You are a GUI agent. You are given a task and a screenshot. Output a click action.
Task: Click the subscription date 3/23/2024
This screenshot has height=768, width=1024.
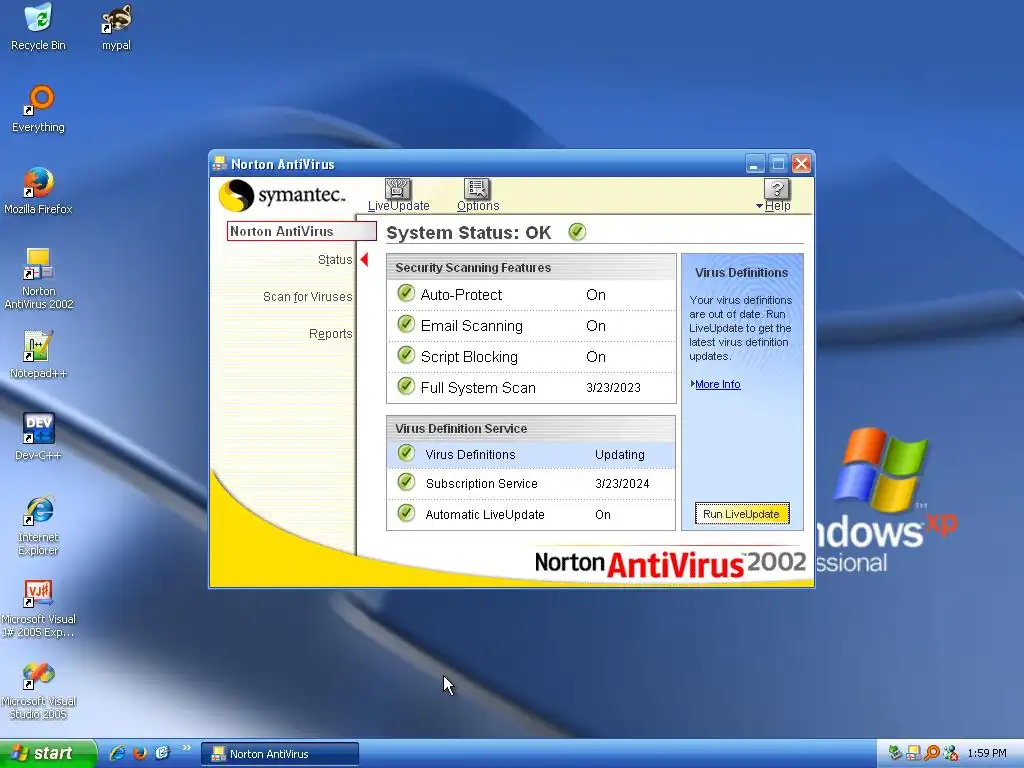point(622,484)
